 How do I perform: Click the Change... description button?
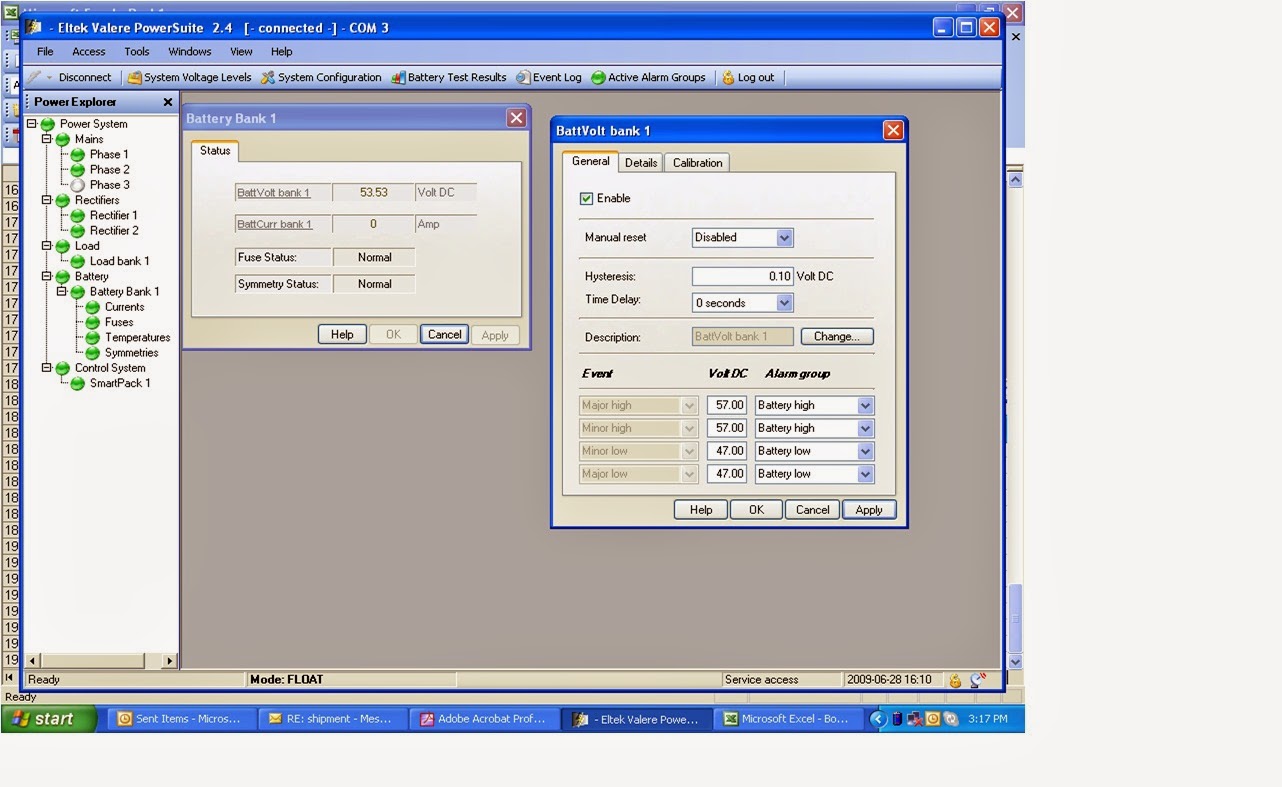coord(837,337)
